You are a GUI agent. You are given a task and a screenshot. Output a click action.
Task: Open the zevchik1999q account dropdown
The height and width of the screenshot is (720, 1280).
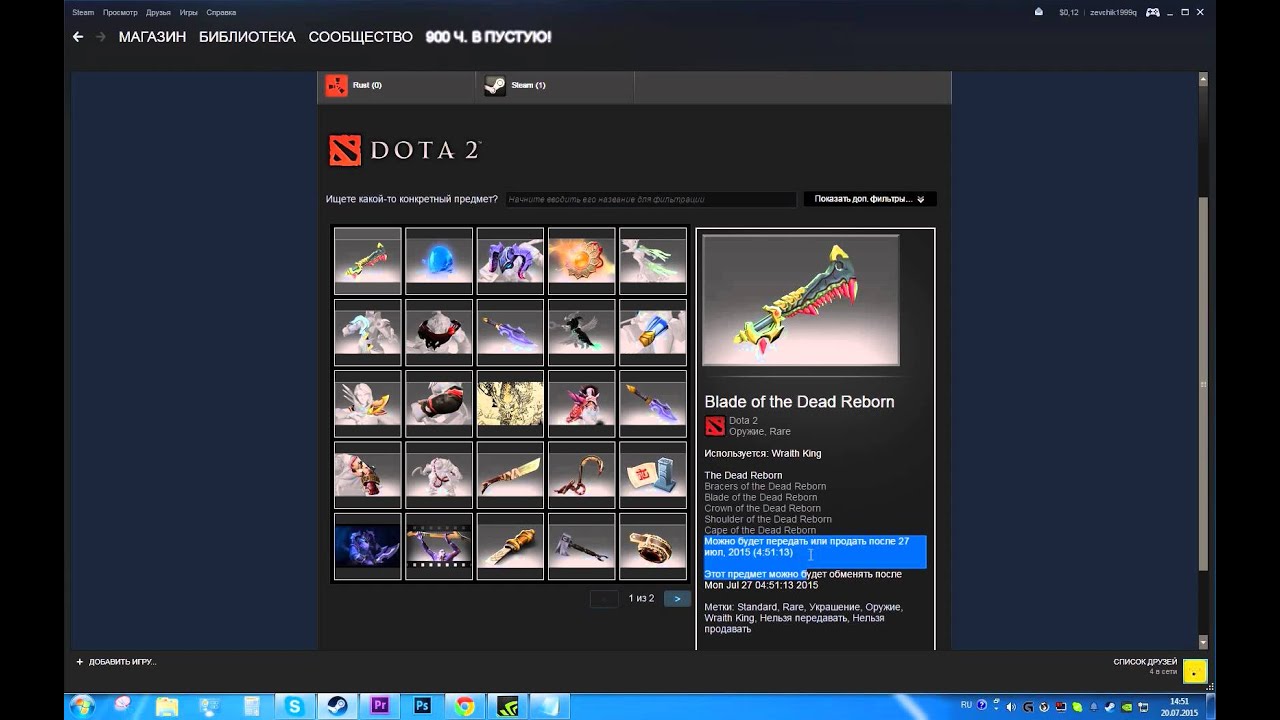pyautogui.click(x=1113, y=12)
